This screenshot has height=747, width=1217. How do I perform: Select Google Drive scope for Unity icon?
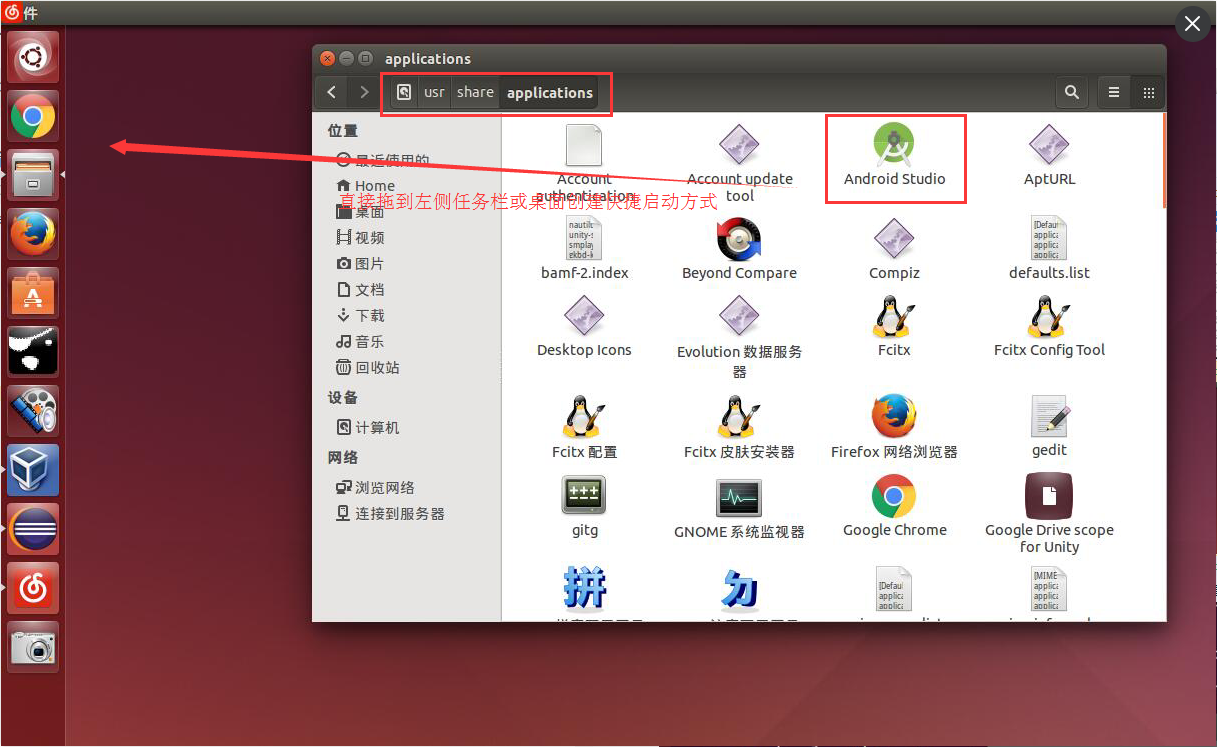[x=1049, y=496]
